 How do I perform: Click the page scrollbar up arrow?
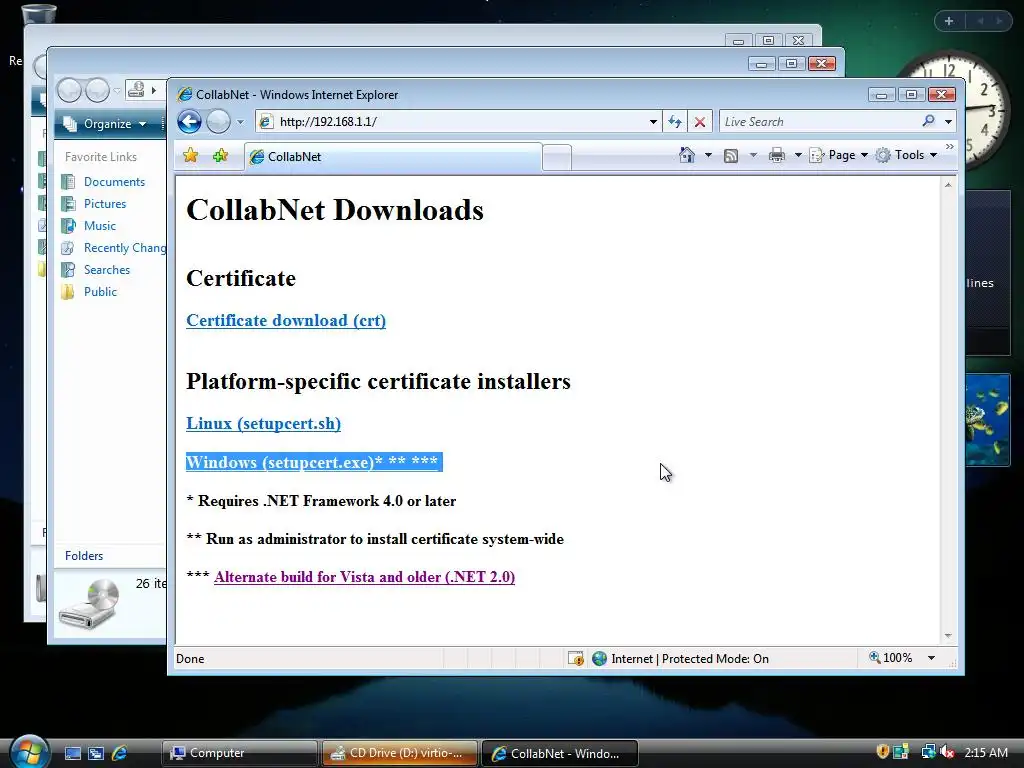[x=948, y=185]
